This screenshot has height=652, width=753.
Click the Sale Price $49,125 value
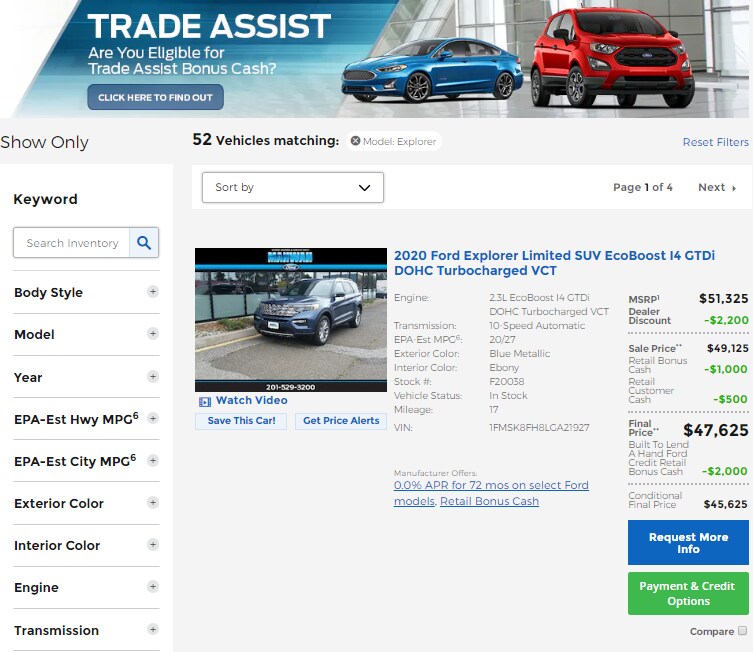click(727, 348)
